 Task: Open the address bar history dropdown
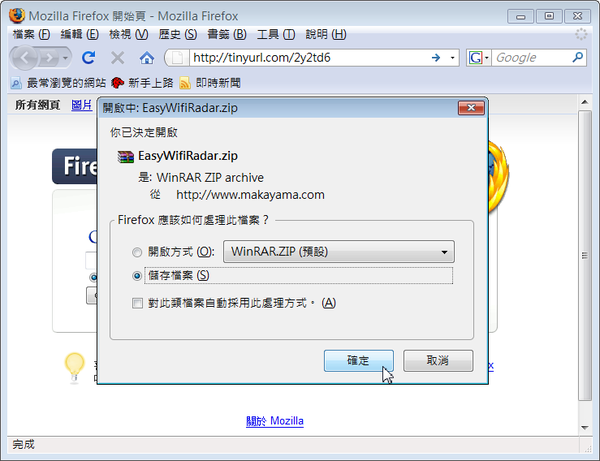tap(452, 58)
